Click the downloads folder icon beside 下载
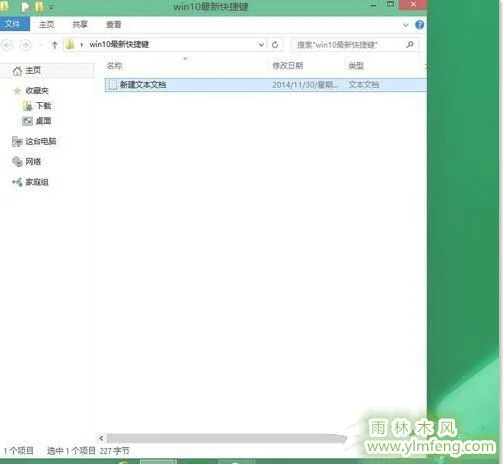 tap(27, 106)
